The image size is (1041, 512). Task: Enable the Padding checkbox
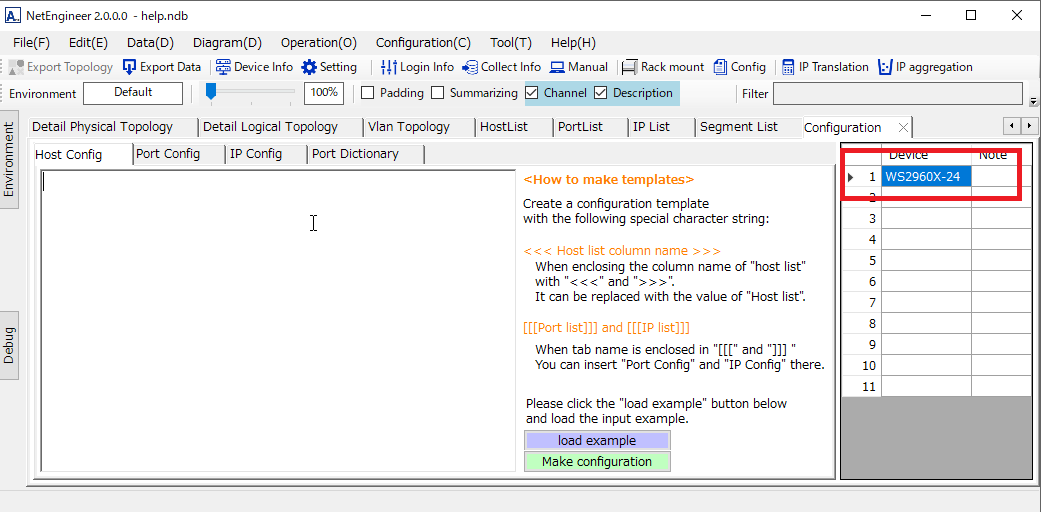[367, 93]
